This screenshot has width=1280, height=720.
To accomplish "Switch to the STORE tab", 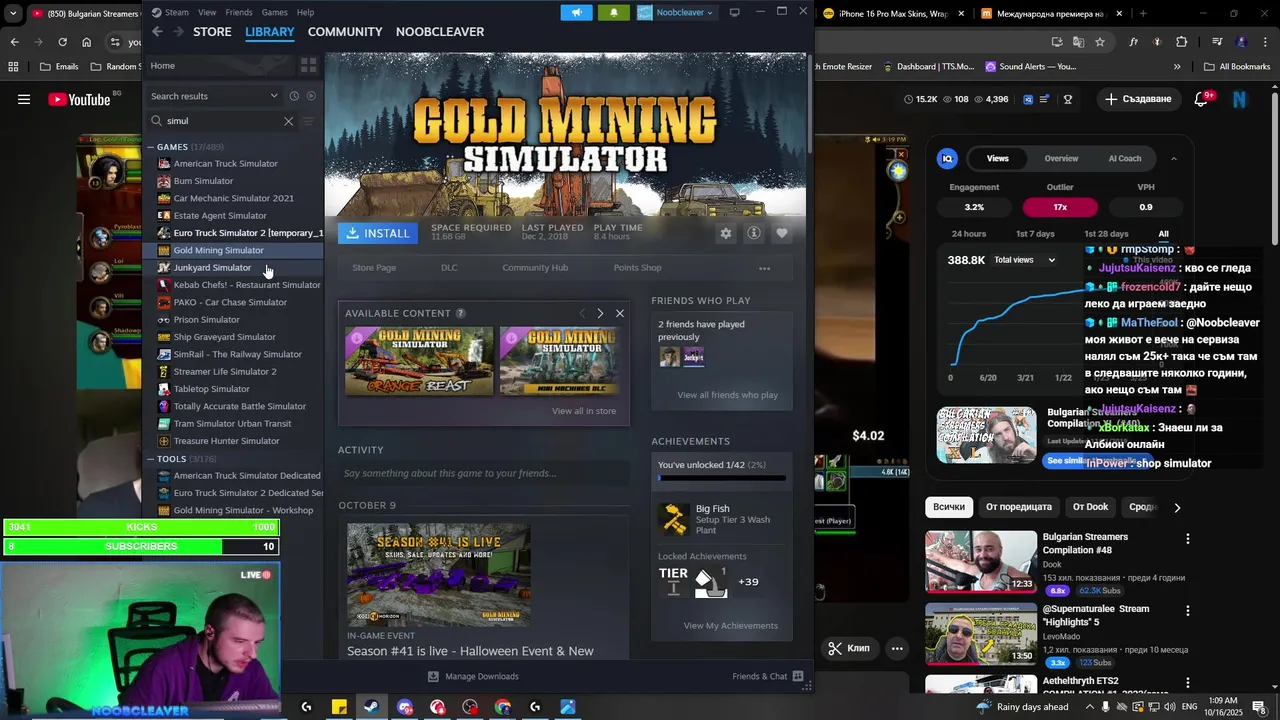I will click(x=212, y=32).
